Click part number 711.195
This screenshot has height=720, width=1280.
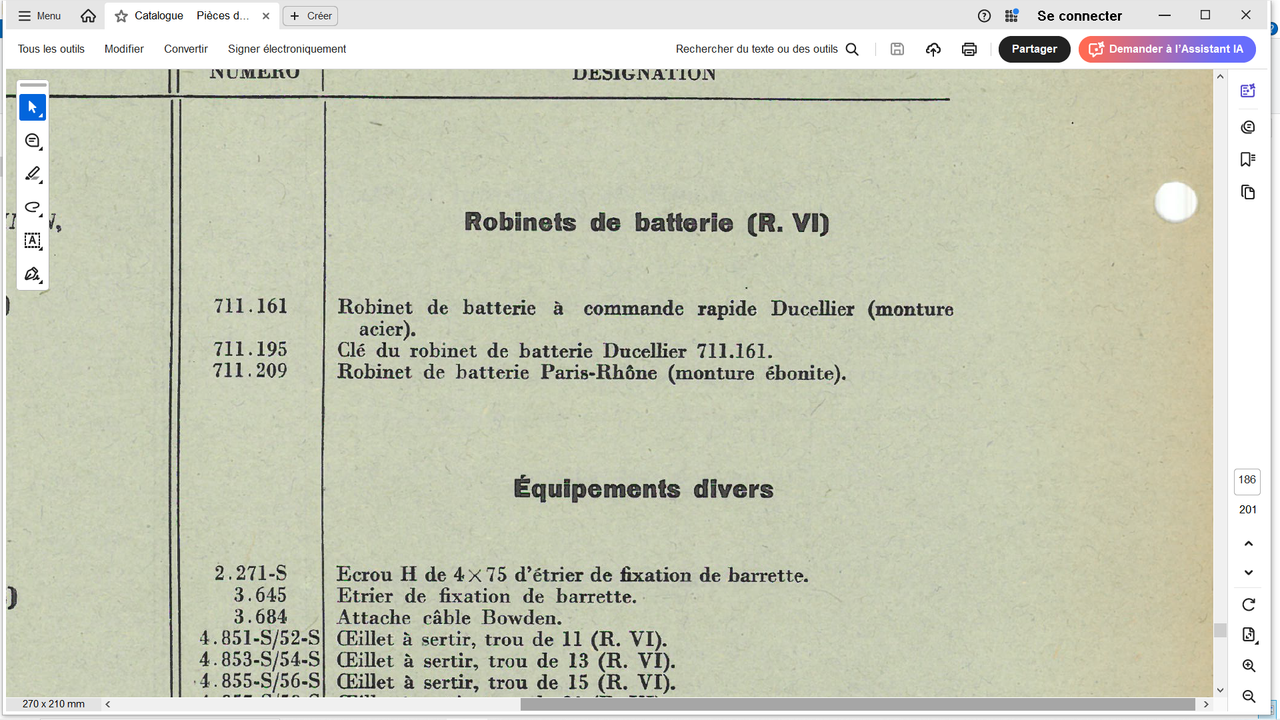coord(250,349)
